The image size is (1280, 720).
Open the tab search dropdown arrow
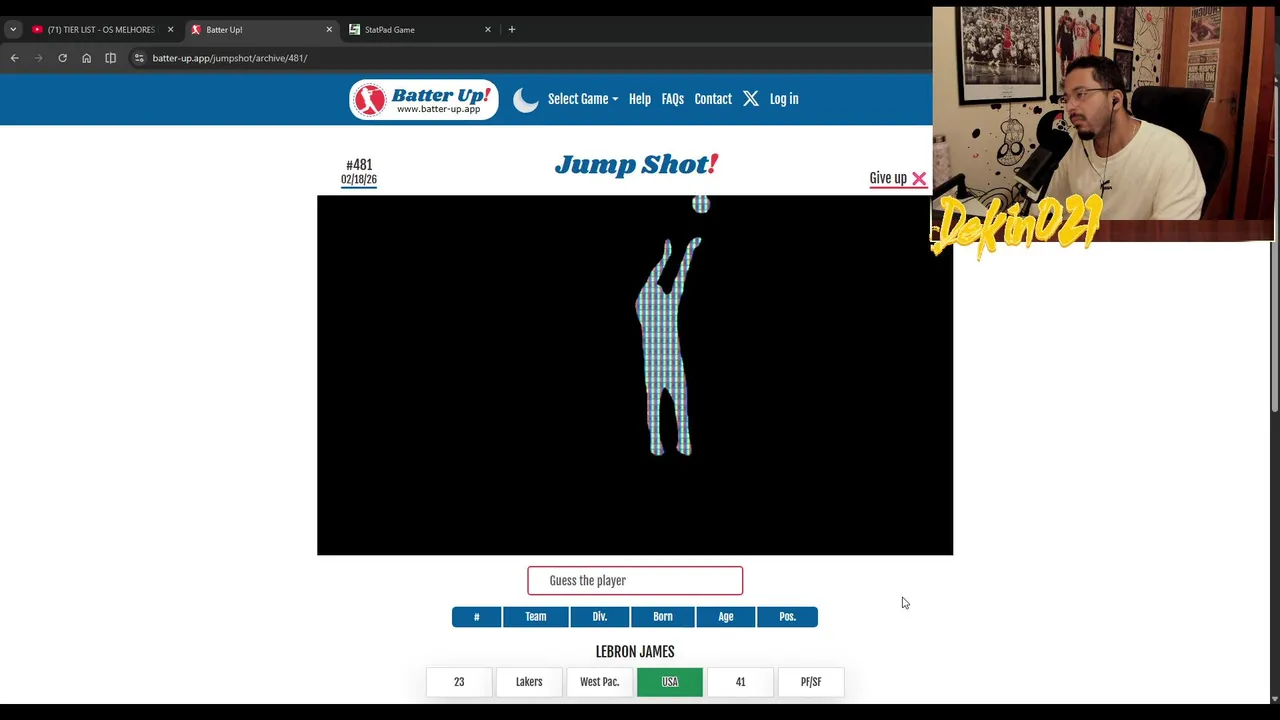coord(13,30)
